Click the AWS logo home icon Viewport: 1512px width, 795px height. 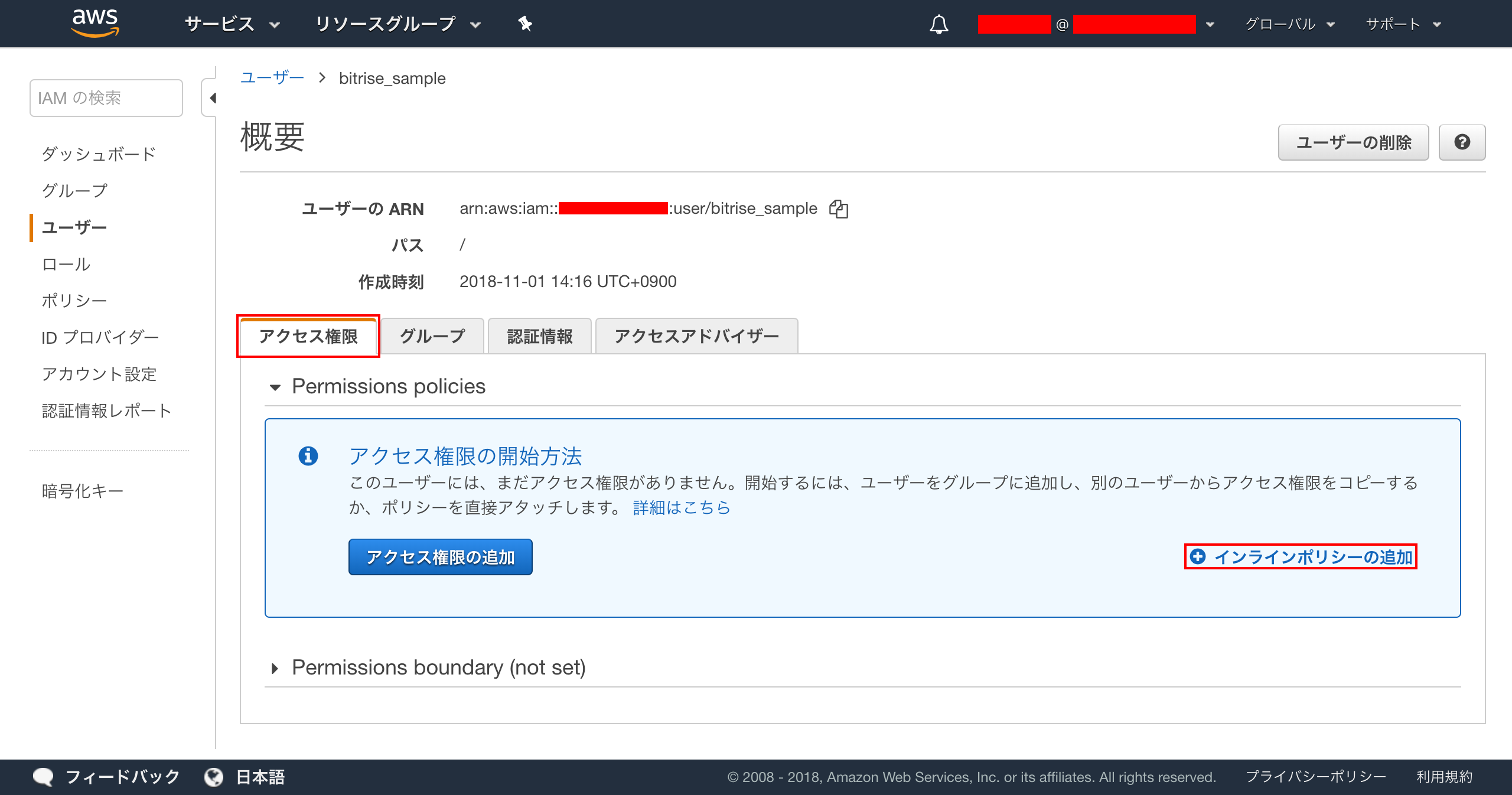(x=94, y=24)
